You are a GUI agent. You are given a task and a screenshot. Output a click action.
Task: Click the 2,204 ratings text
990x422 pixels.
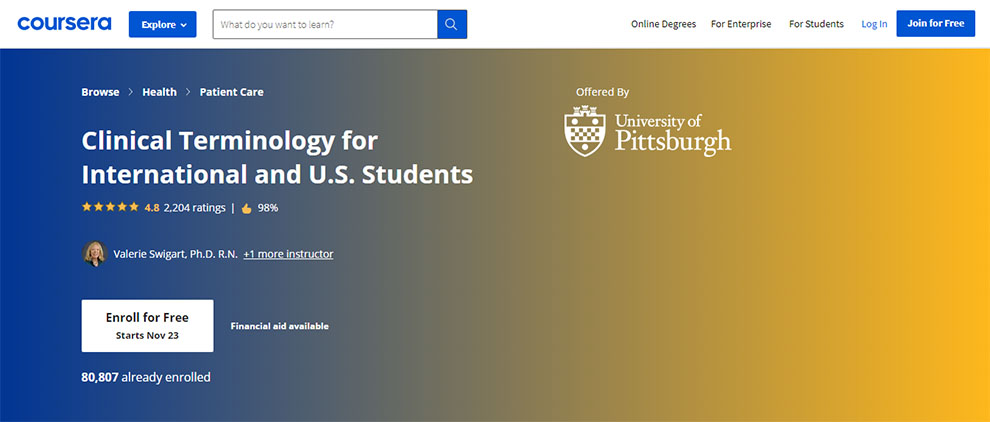[194, 208]
